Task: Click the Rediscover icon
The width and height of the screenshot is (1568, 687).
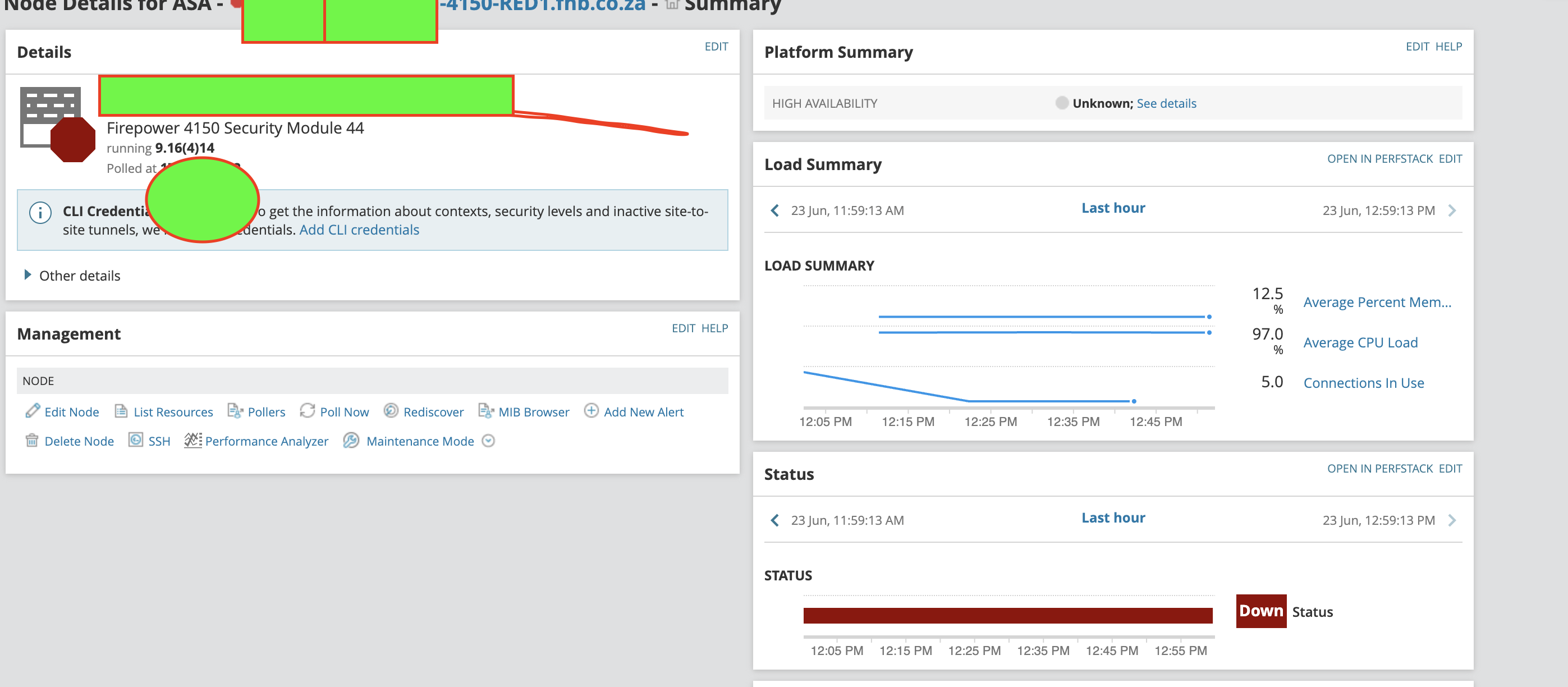Action: pyautogui.click(x=391, y=411)
